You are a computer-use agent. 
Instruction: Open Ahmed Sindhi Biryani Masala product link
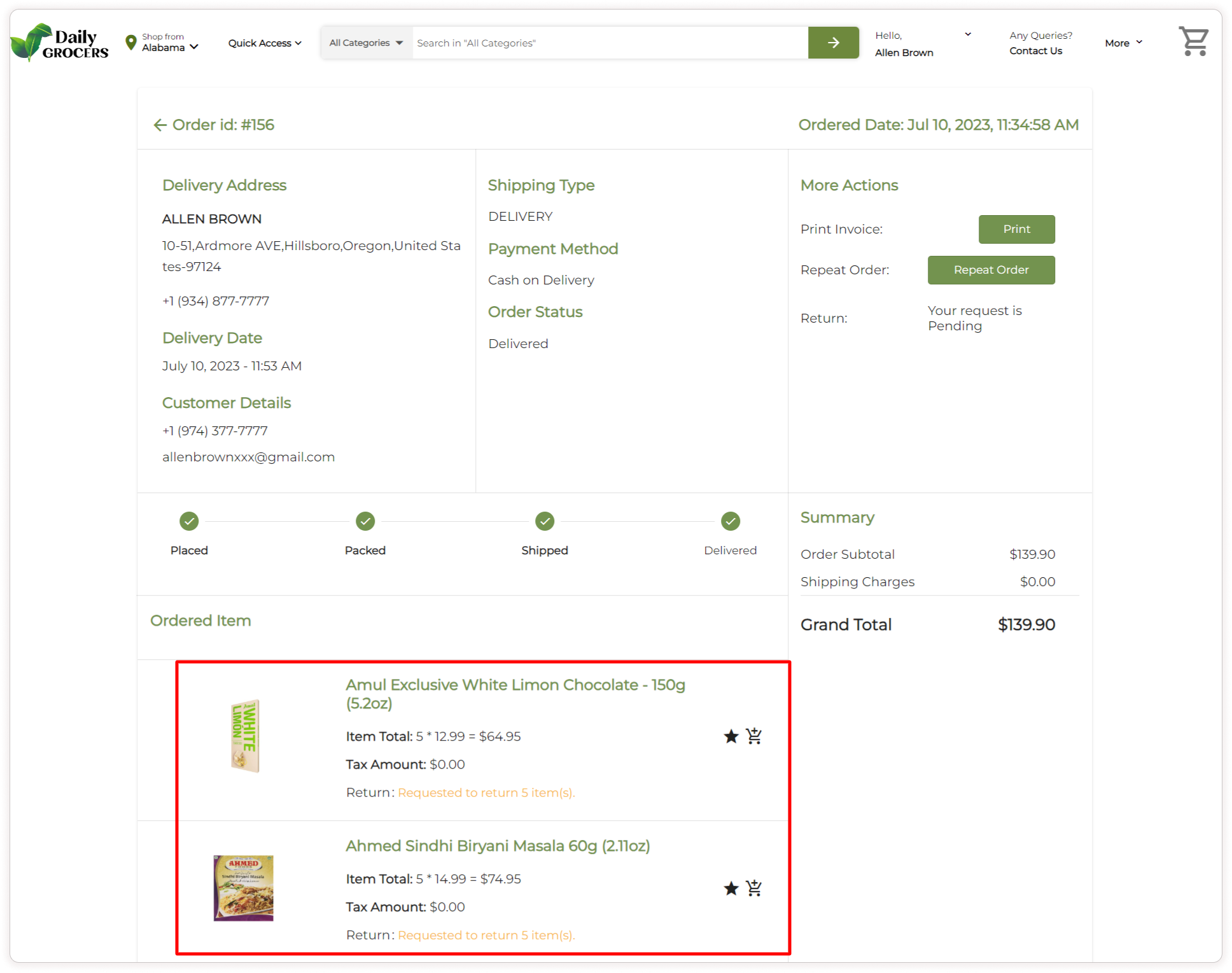tap(498, 846)
